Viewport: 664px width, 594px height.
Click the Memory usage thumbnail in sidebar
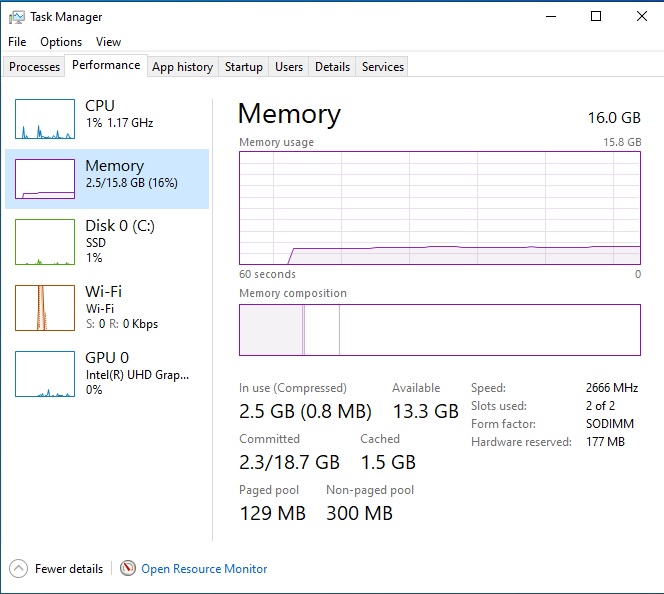pyautogui.click(x=45, y=179)
